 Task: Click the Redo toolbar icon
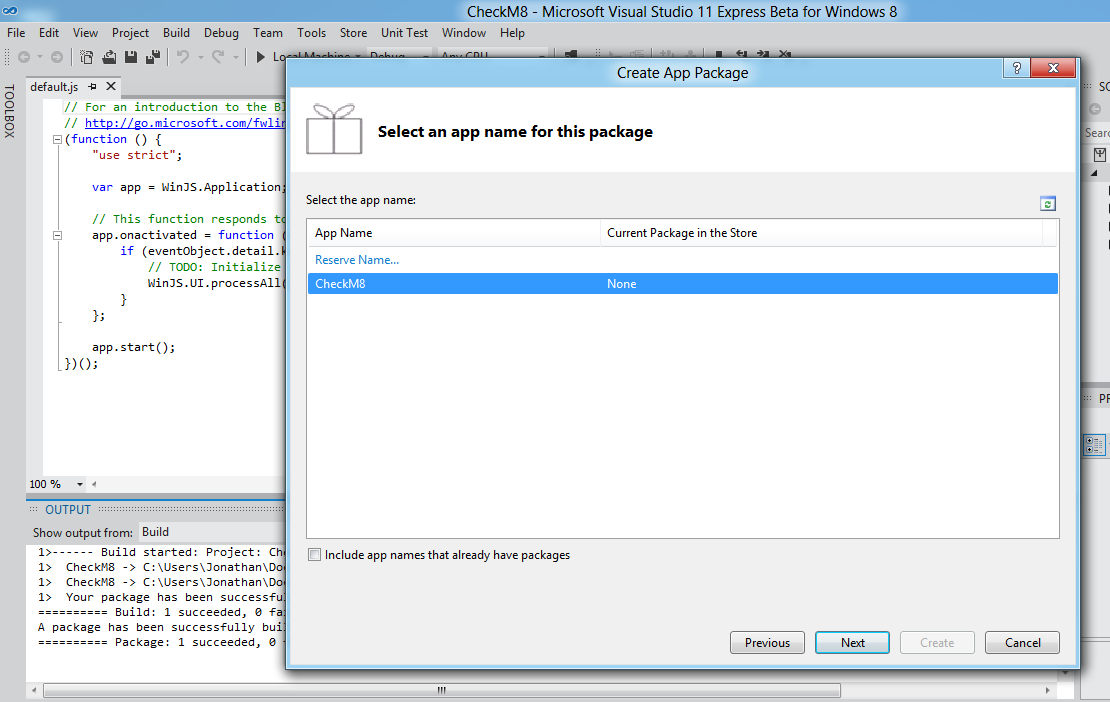[x=218, y=57]
